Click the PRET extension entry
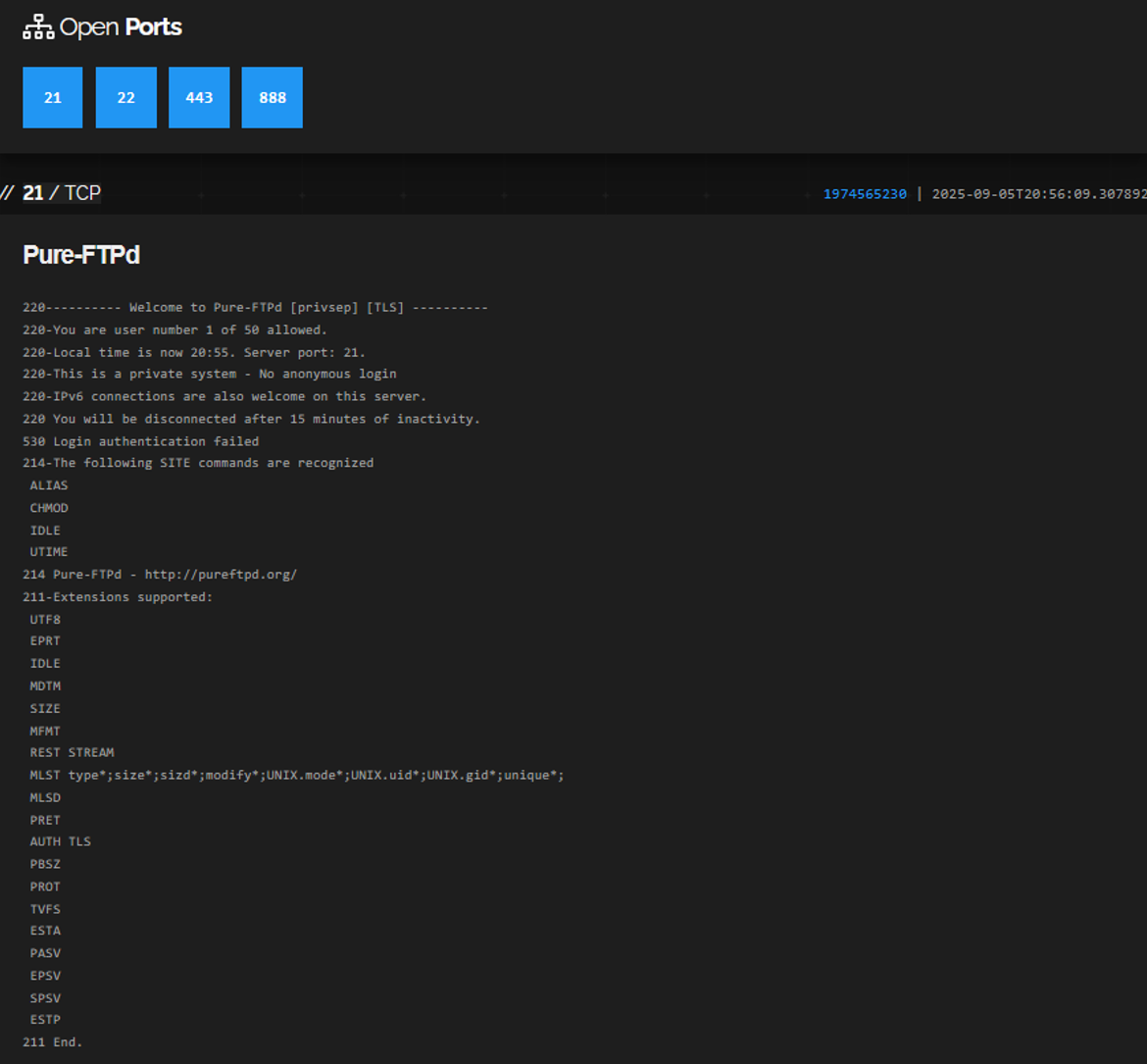This screenshot has width=1147, height=1064. point(45,821)
